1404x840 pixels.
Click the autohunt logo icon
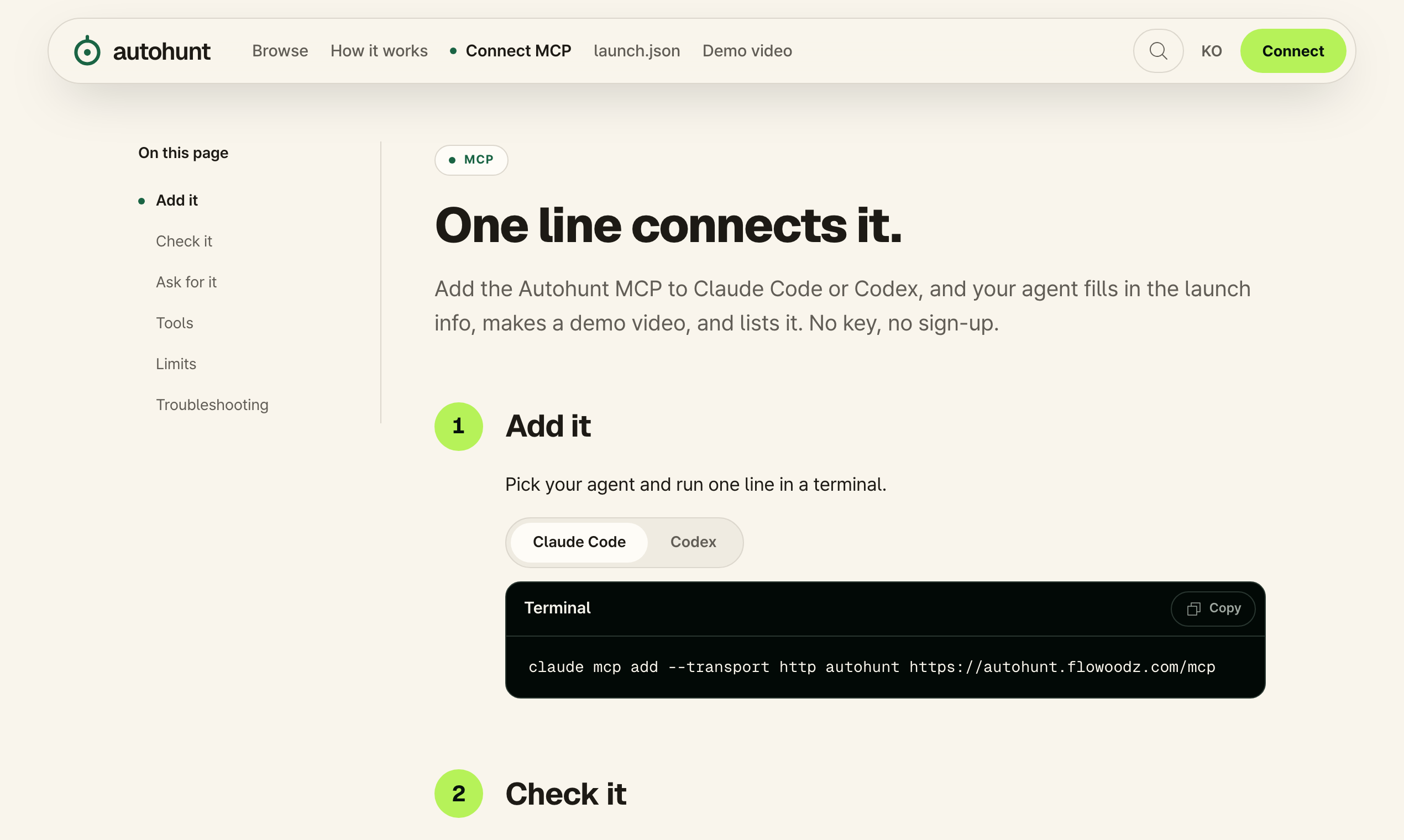click(87, 51)
